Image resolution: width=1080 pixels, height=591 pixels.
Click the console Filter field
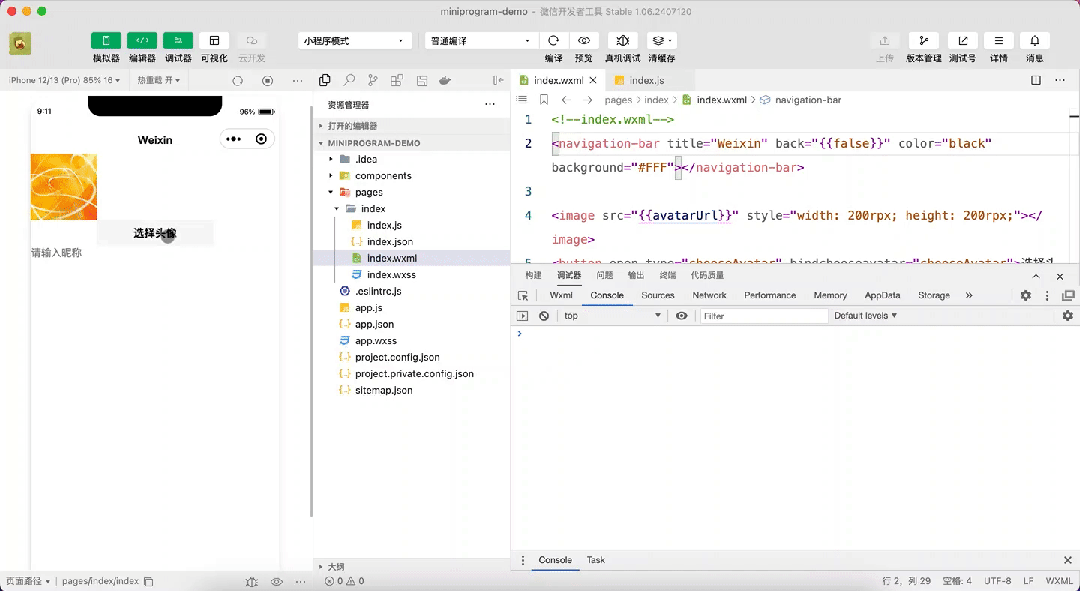pos(764,315)
